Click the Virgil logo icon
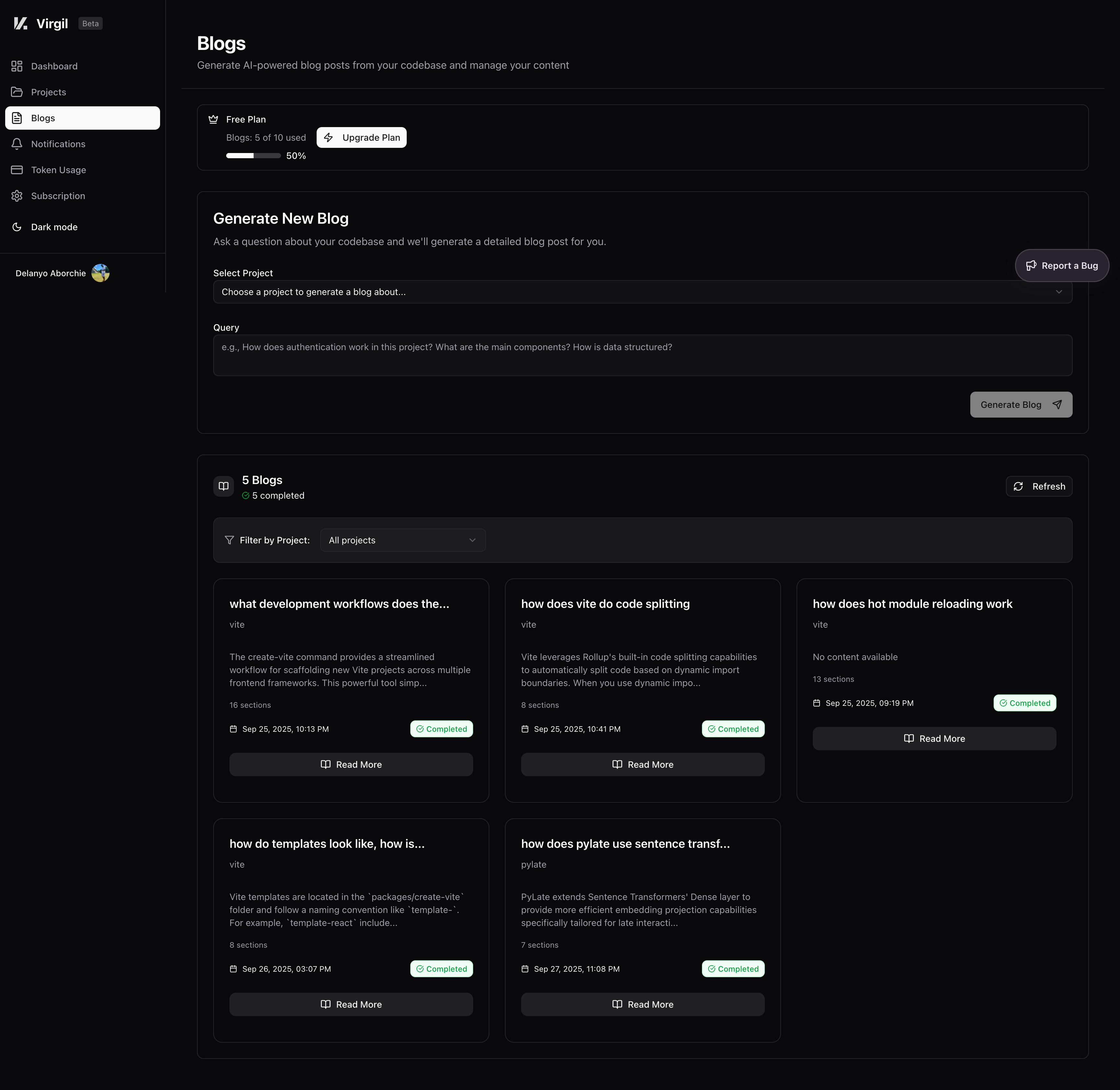Image resolution: width=1120 pixels, height=1090 pixels. coord(21,23)
